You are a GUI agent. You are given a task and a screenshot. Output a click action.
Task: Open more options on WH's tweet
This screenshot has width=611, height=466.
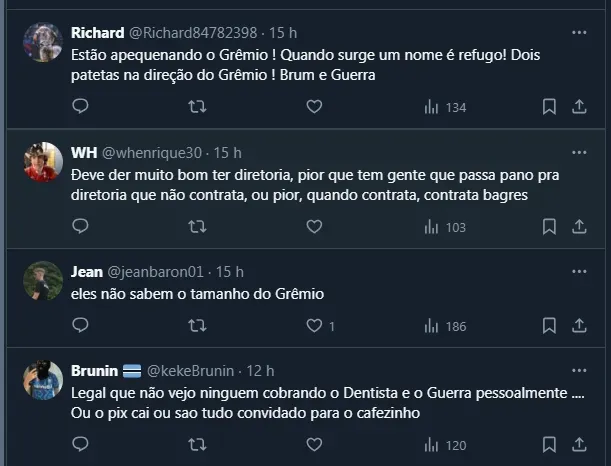point(579,153)
